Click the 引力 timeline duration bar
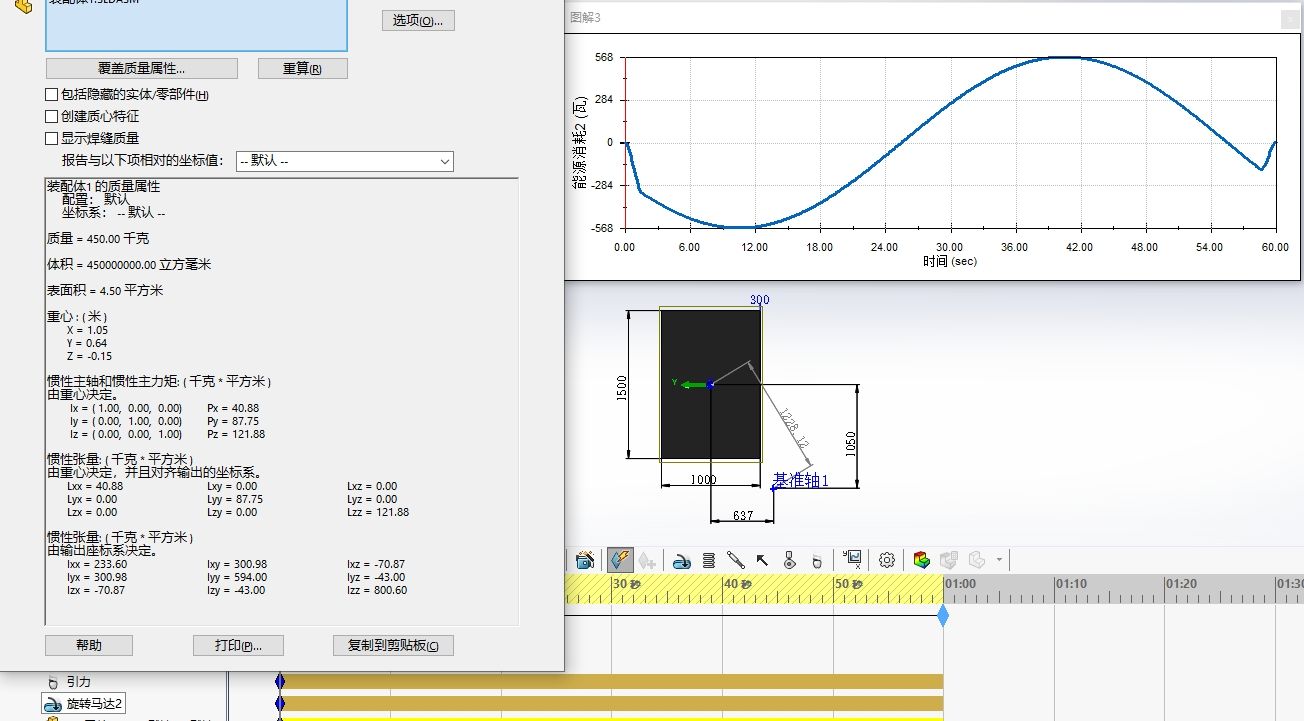This screenshot has width=1304, height=721. click(614, 682)
